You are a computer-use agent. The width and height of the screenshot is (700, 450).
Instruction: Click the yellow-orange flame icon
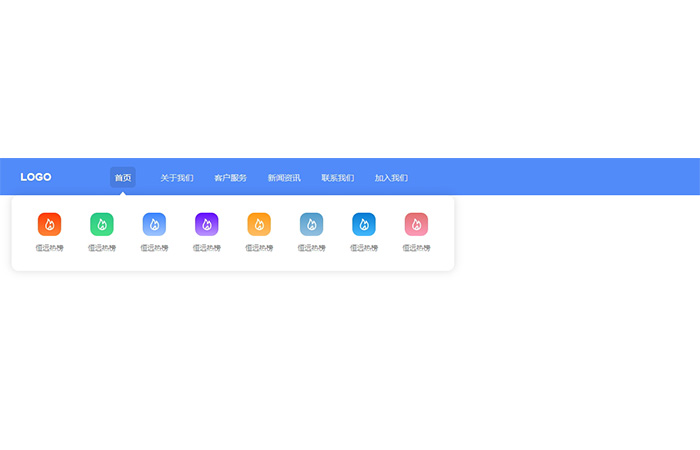click(x=259, y=224)
